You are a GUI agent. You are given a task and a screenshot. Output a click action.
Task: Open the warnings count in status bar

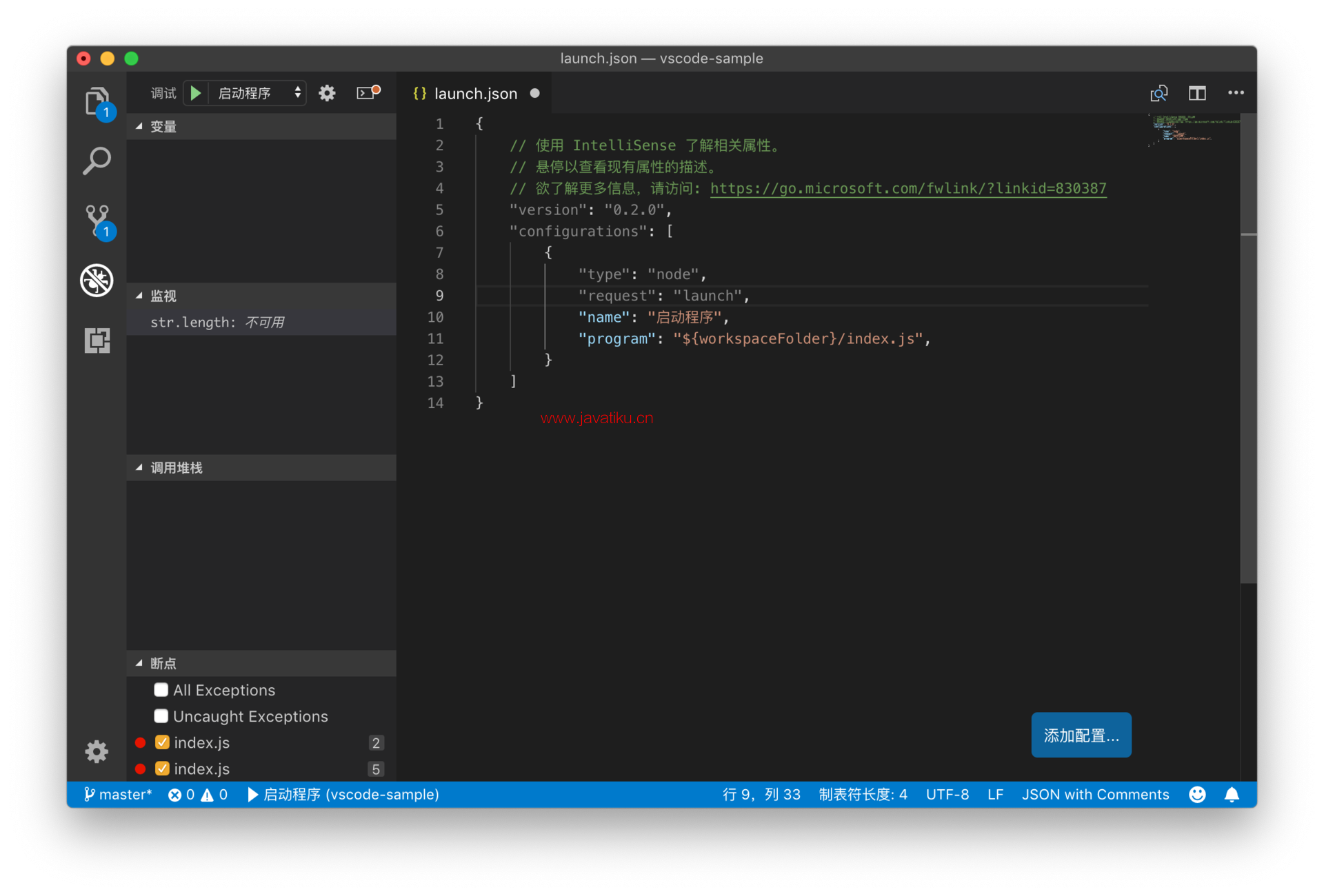click(x=214, y=795)
